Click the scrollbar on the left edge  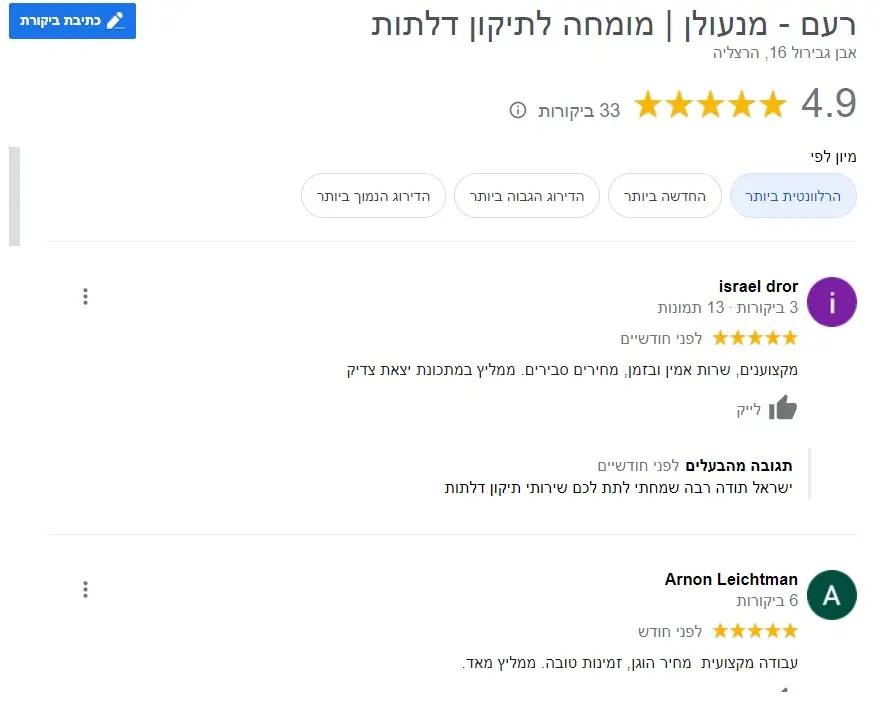tap(14, 195)
